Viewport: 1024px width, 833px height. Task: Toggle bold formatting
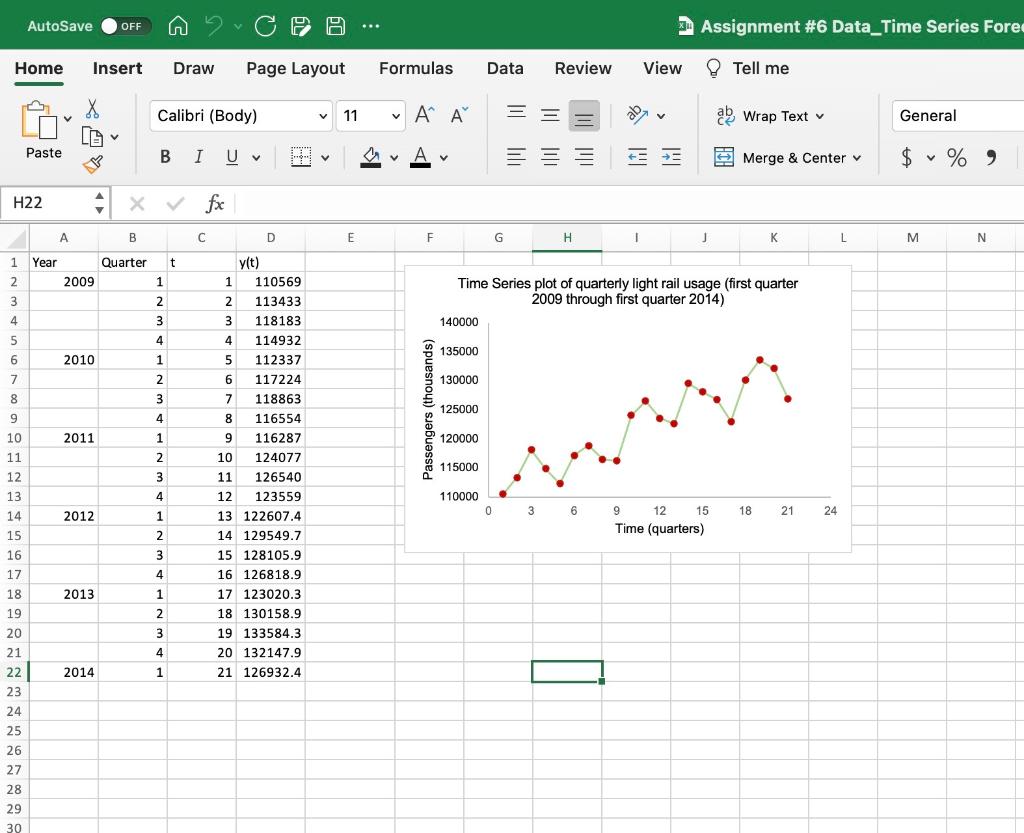(165, 157)
